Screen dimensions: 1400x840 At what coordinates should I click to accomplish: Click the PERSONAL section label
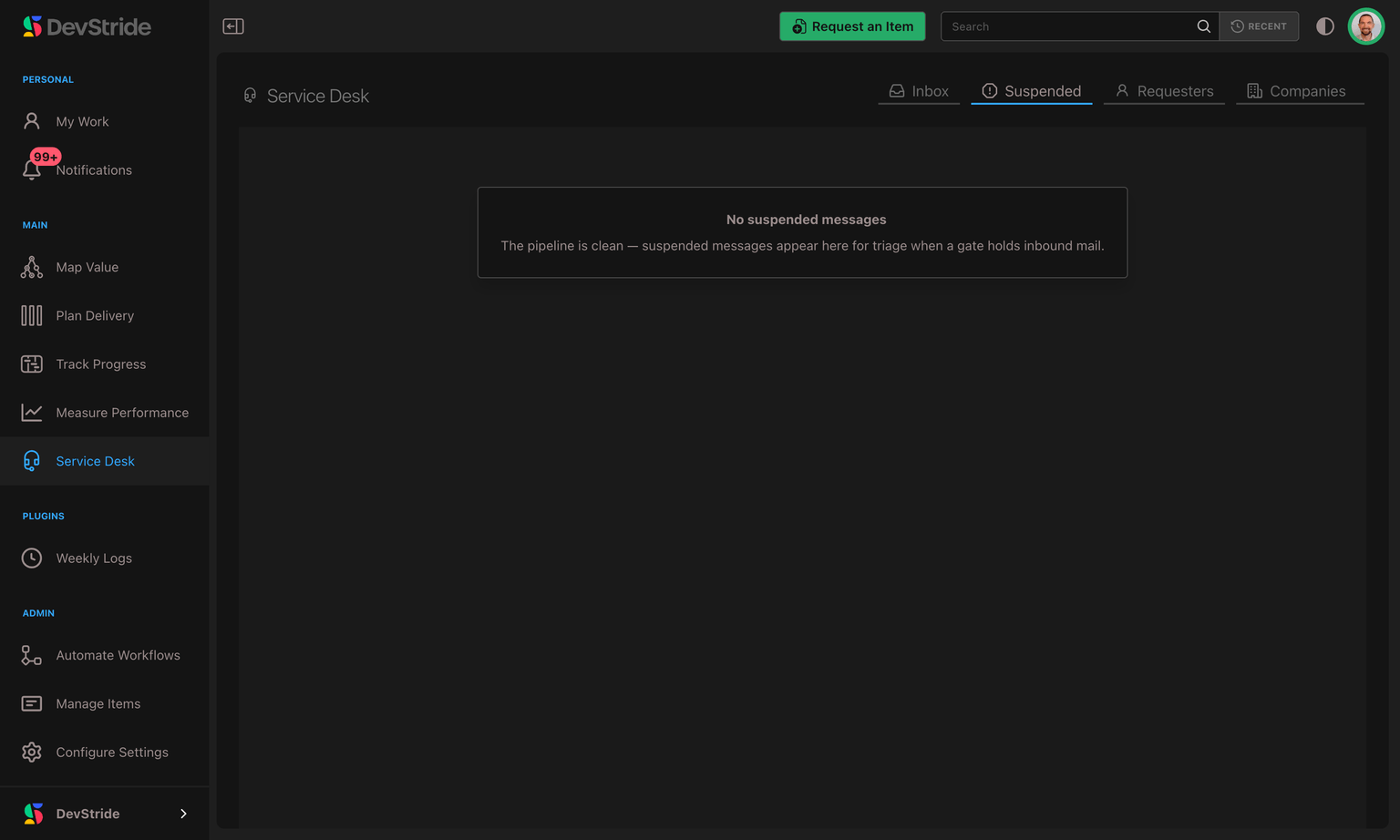pyautogui.click(x=48, y=79)
